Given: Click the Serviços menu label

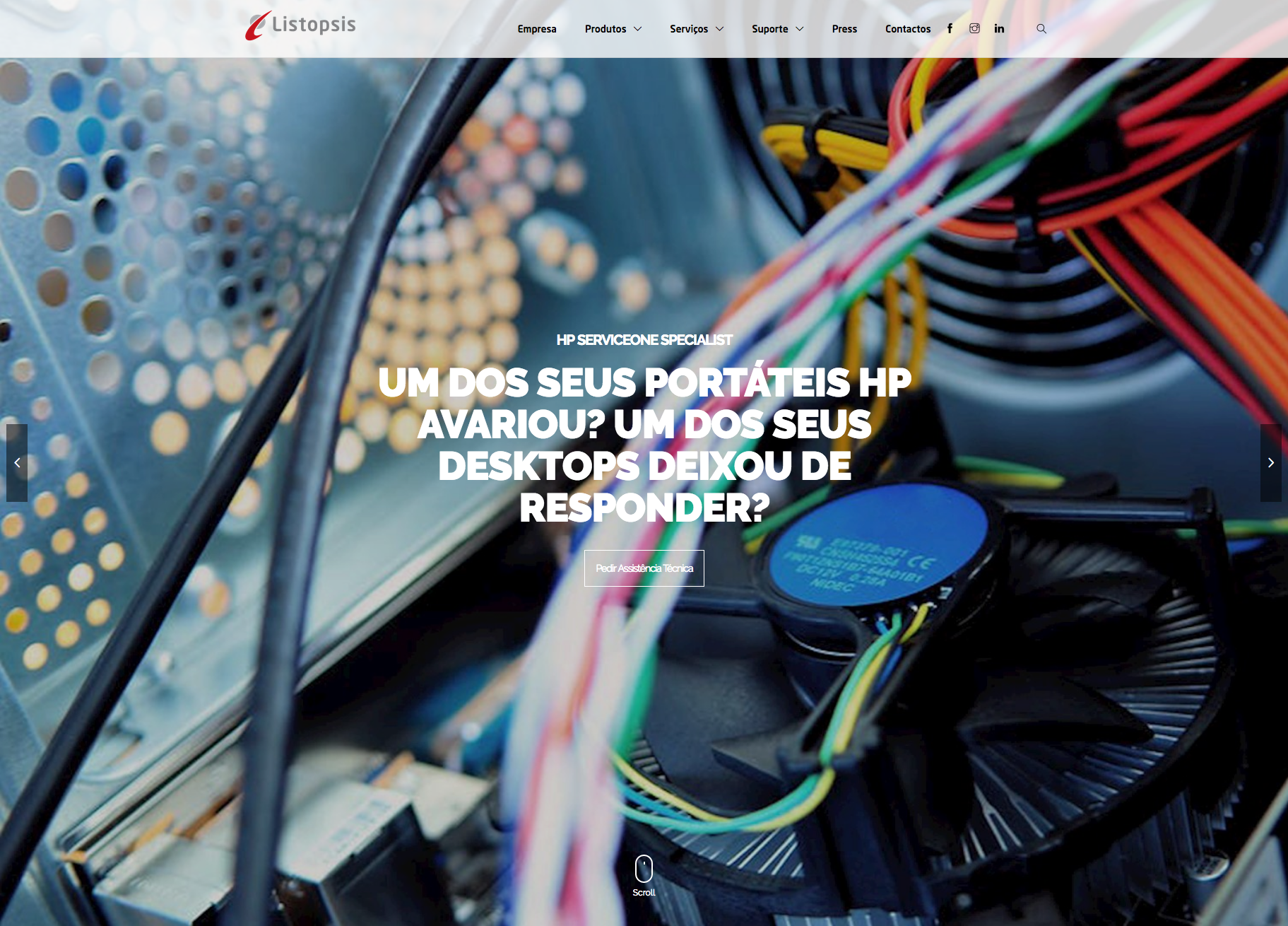Looking at the screenshot, I should click(689, 29).
